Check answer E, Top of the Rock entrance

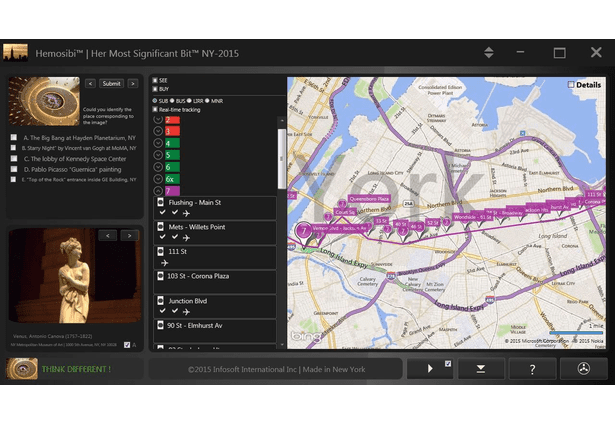(x=13, y=179)
